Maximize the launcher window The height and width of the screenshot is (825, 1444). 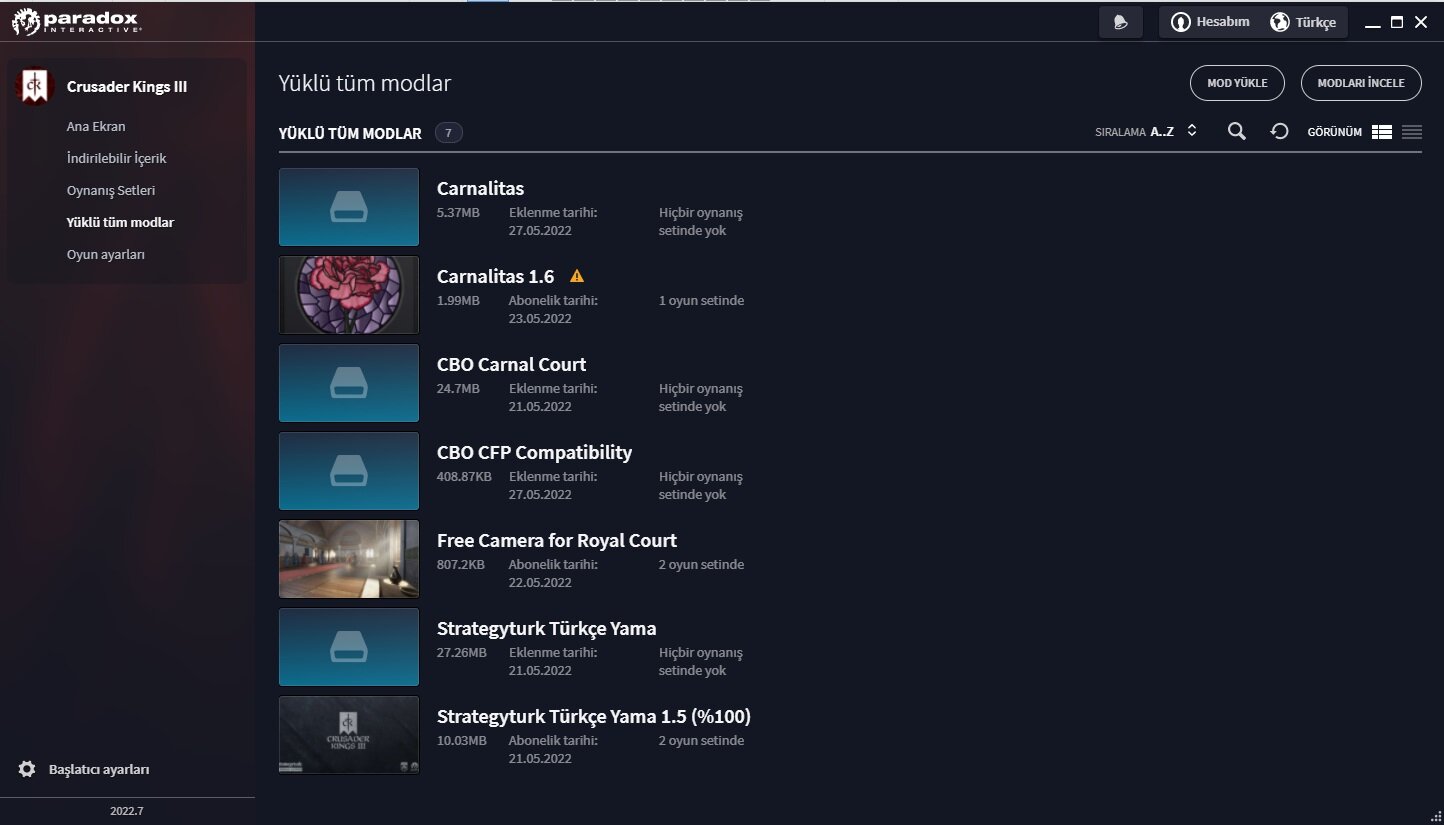pos(1397,22)
